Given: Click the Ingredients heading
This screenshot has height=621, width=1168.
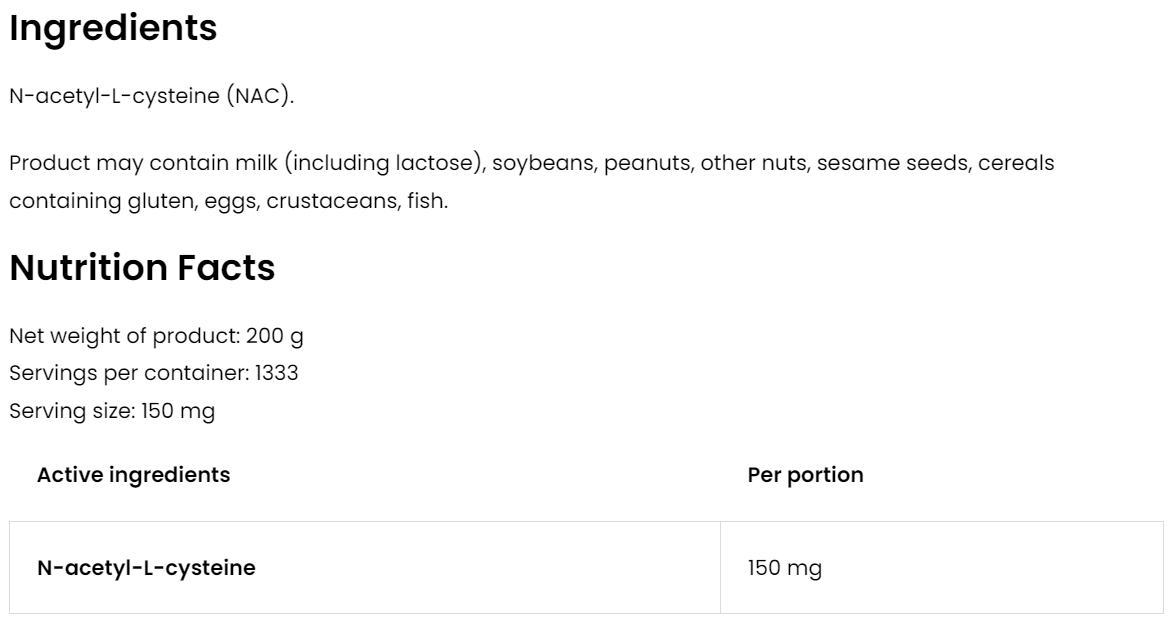Looking at the screenshot, I should (113, 29).
